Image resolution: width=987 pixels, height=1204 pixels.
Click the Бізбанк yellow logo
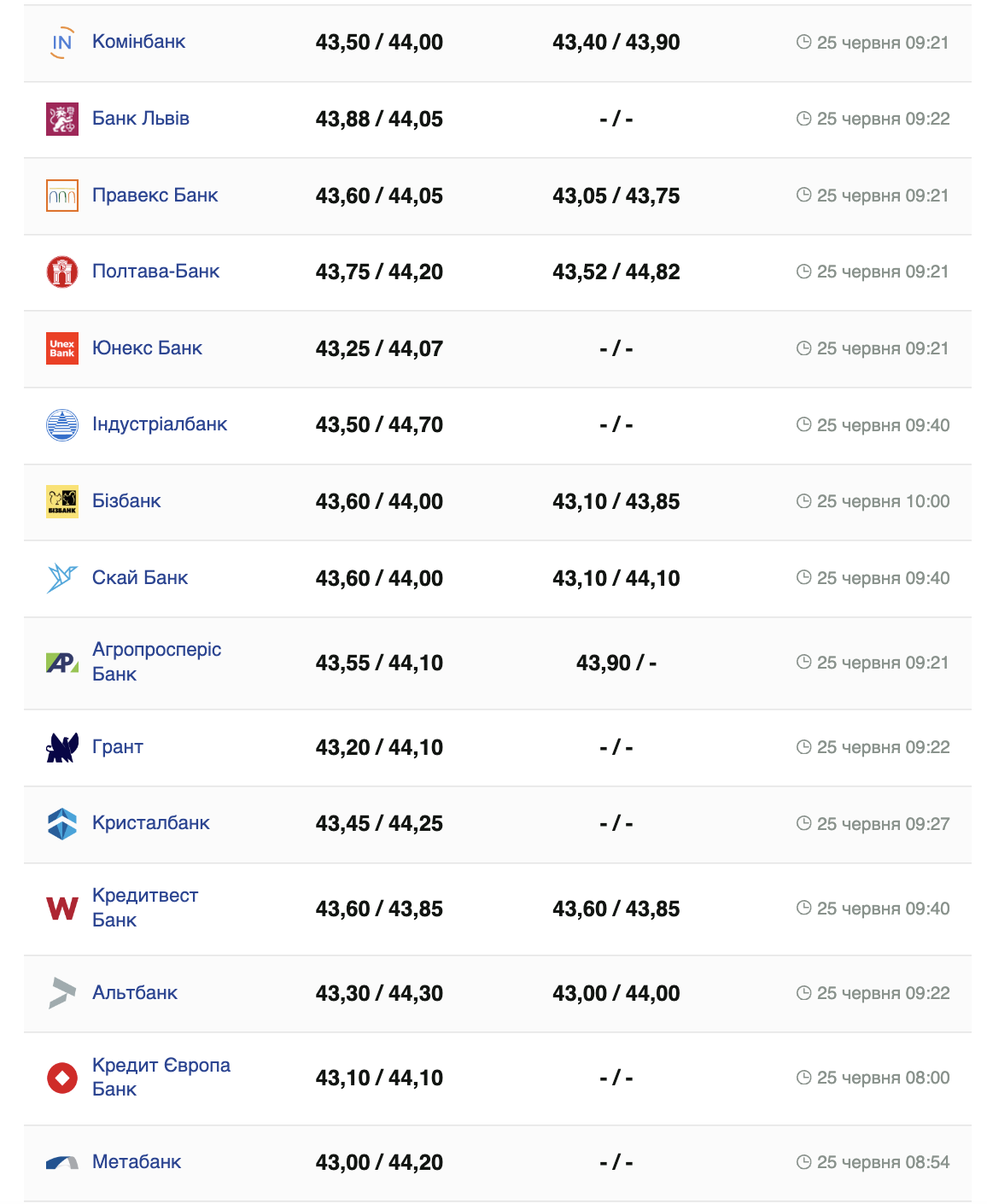(61, 501)
